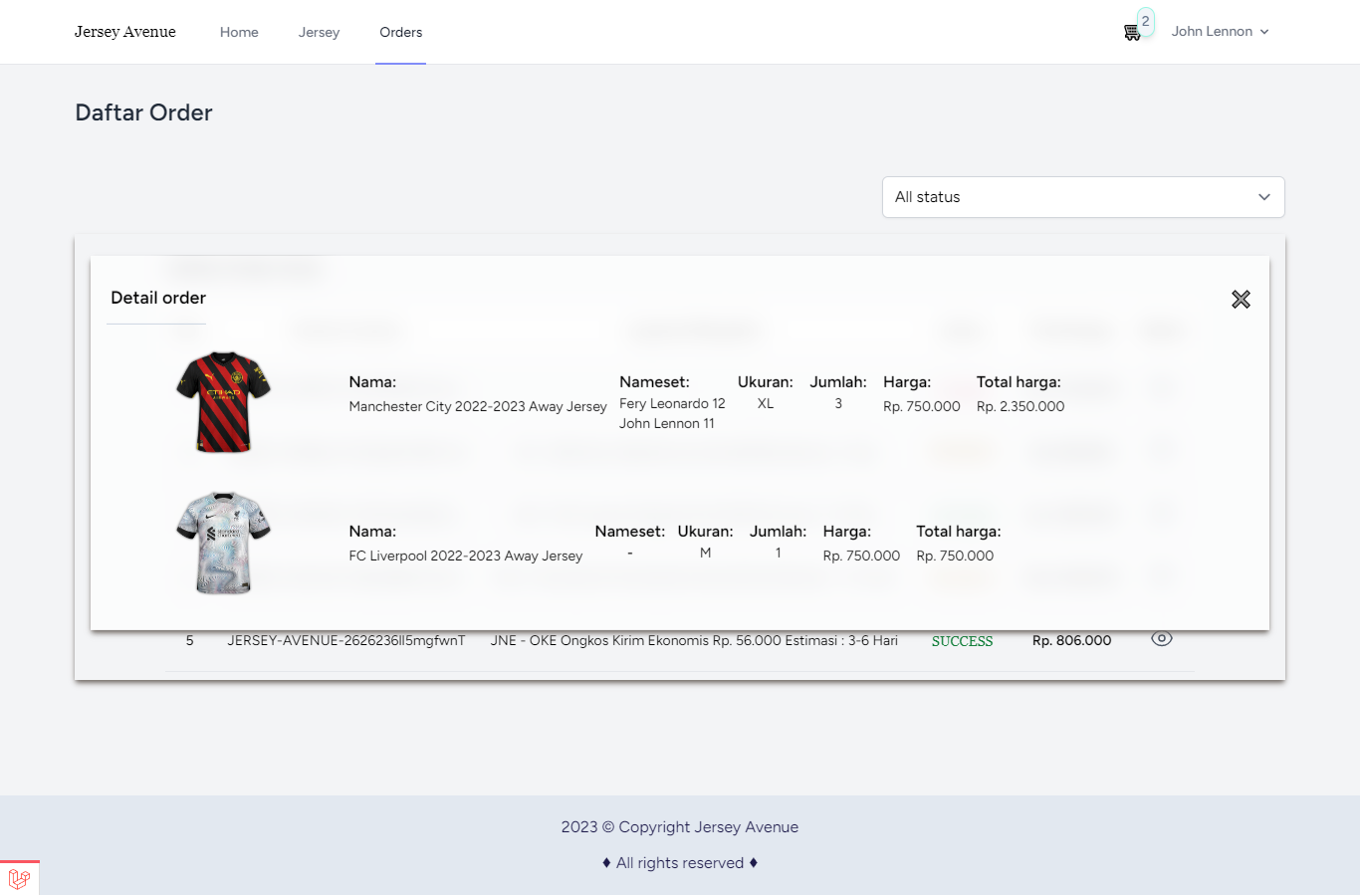Image resolution: width=1360 pixels, height=896 pixels.
Task: Click 'FC Liverpool 2022-2023 Away Jersey' text
Action: tap(466, 556)
